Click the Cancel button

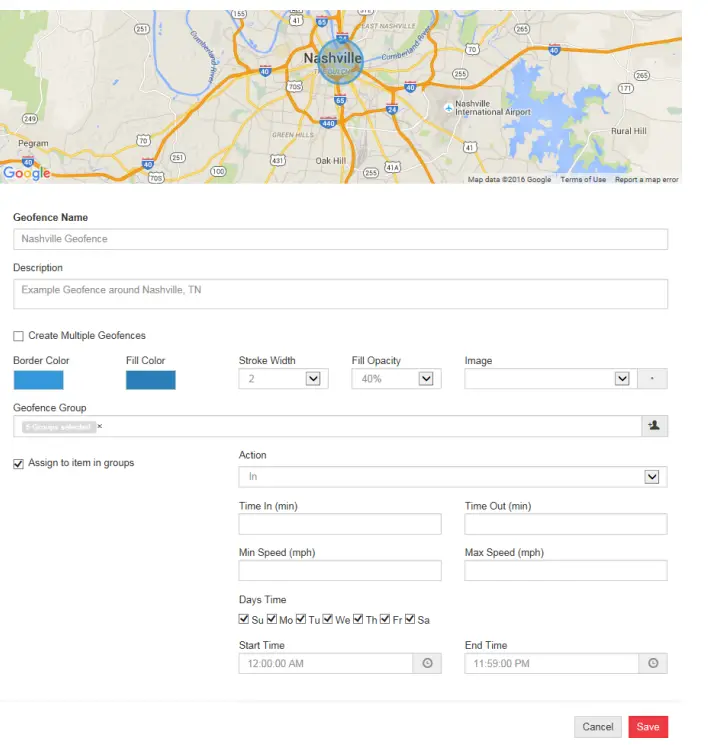(598, 727)
